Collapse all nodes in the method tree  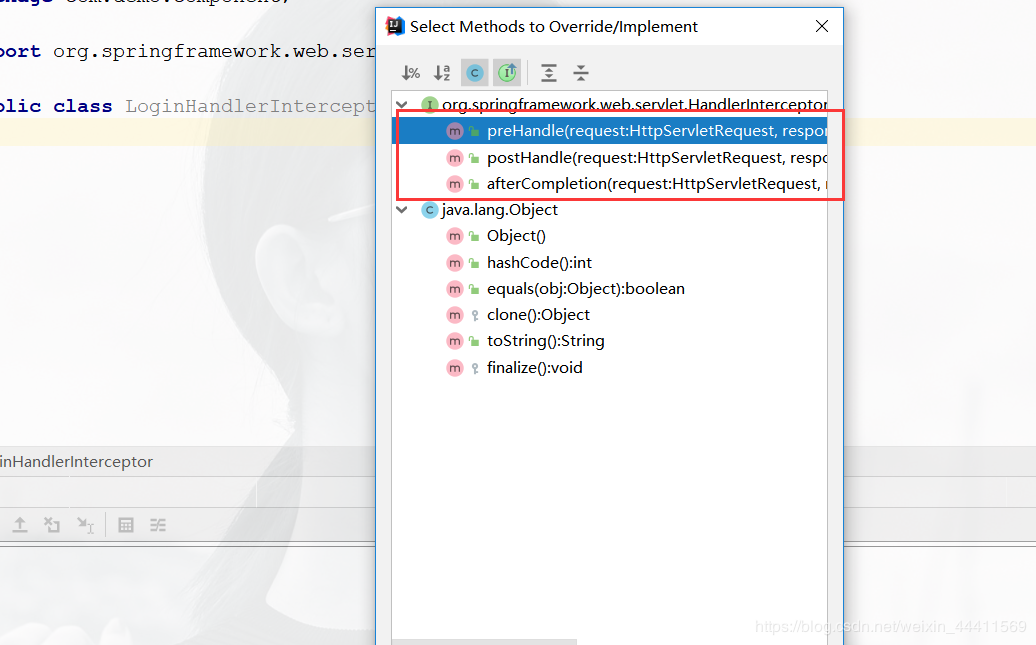(580, 72)
